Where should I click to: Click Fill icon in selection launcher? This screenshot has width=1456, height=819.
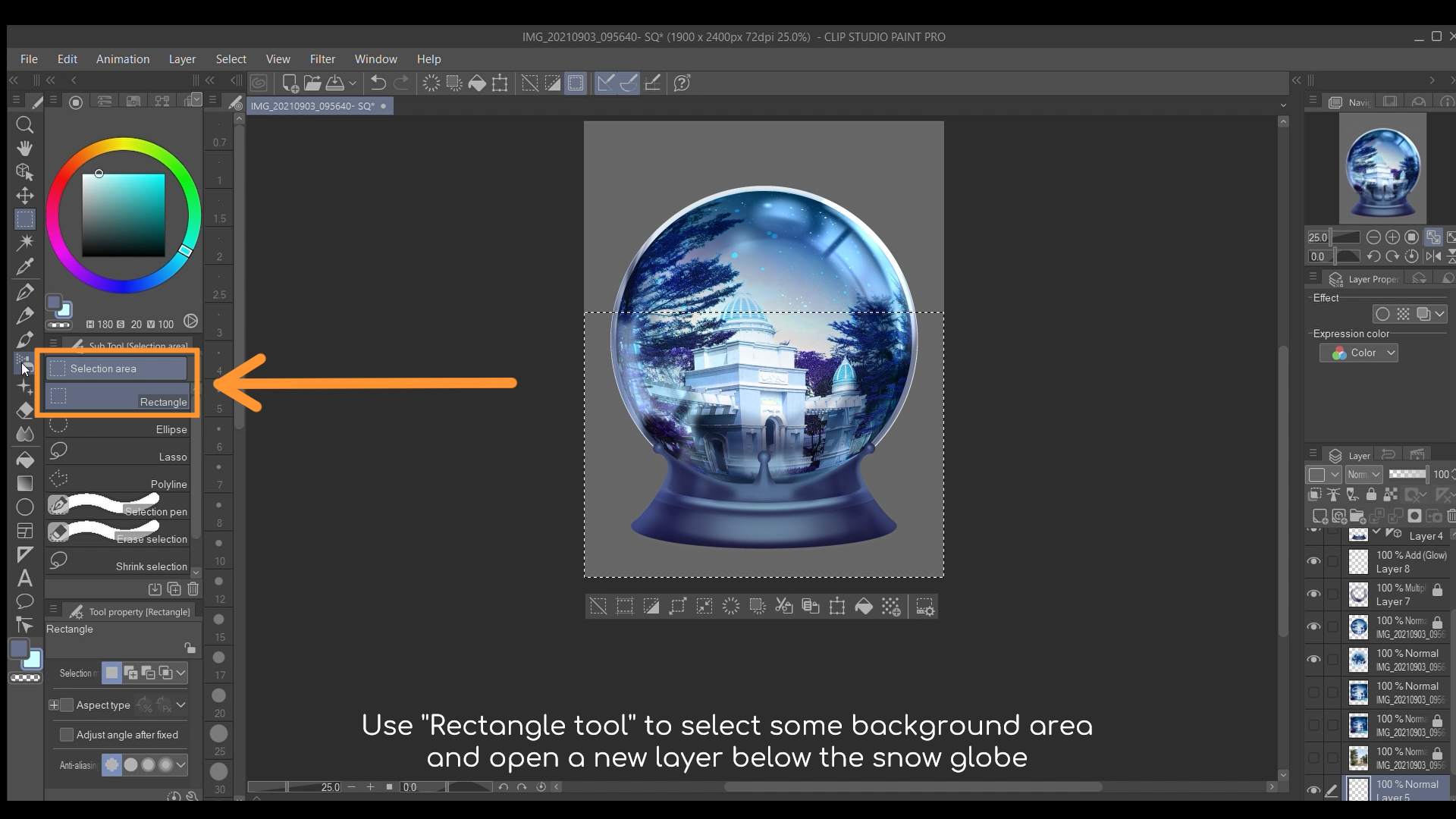(864, 607)
